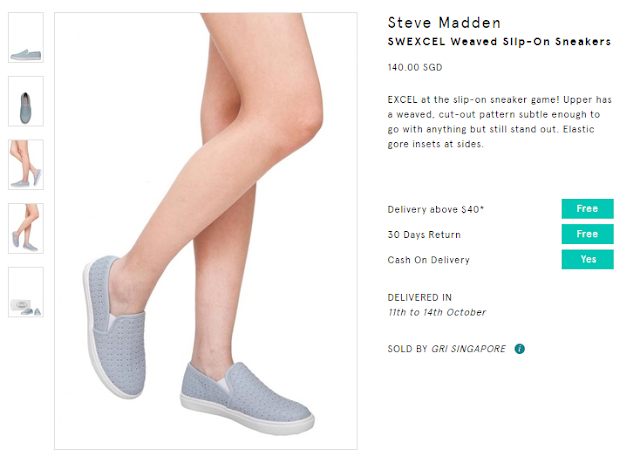This screenshot has height=456, width=640.
Task: Click the Free badge for delivery above $40
Action: 587,209
